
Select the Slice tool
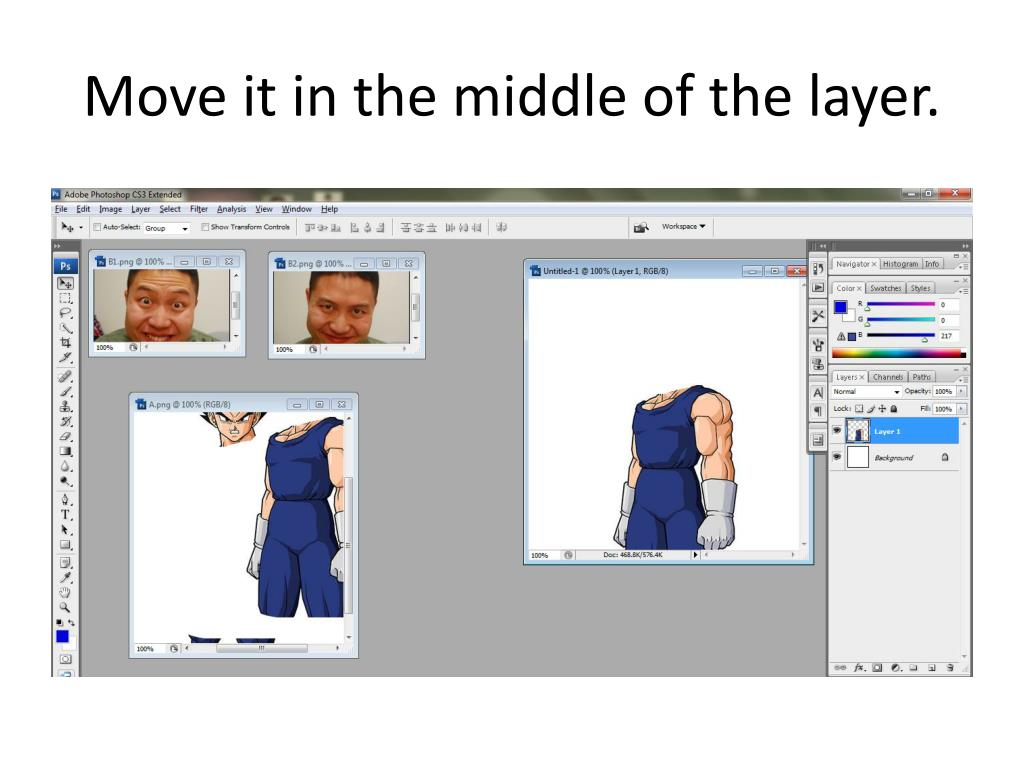pyautogui.click(x=65, y=357)
